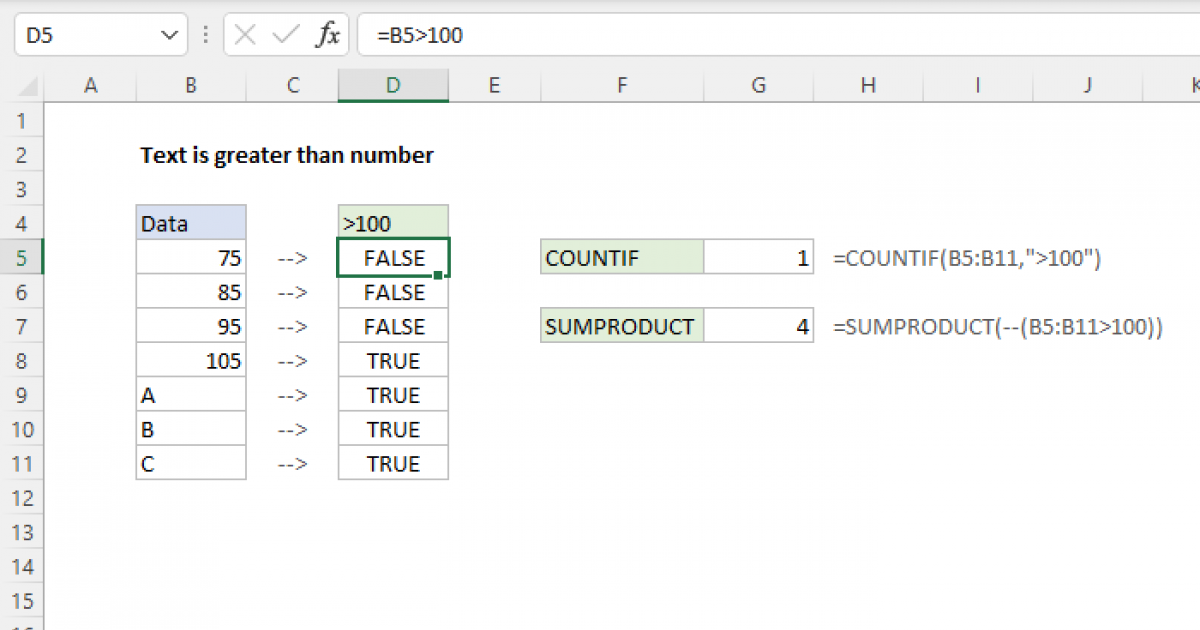Select row 5 header
The image size is (1200, 630).
click(22, 258)
